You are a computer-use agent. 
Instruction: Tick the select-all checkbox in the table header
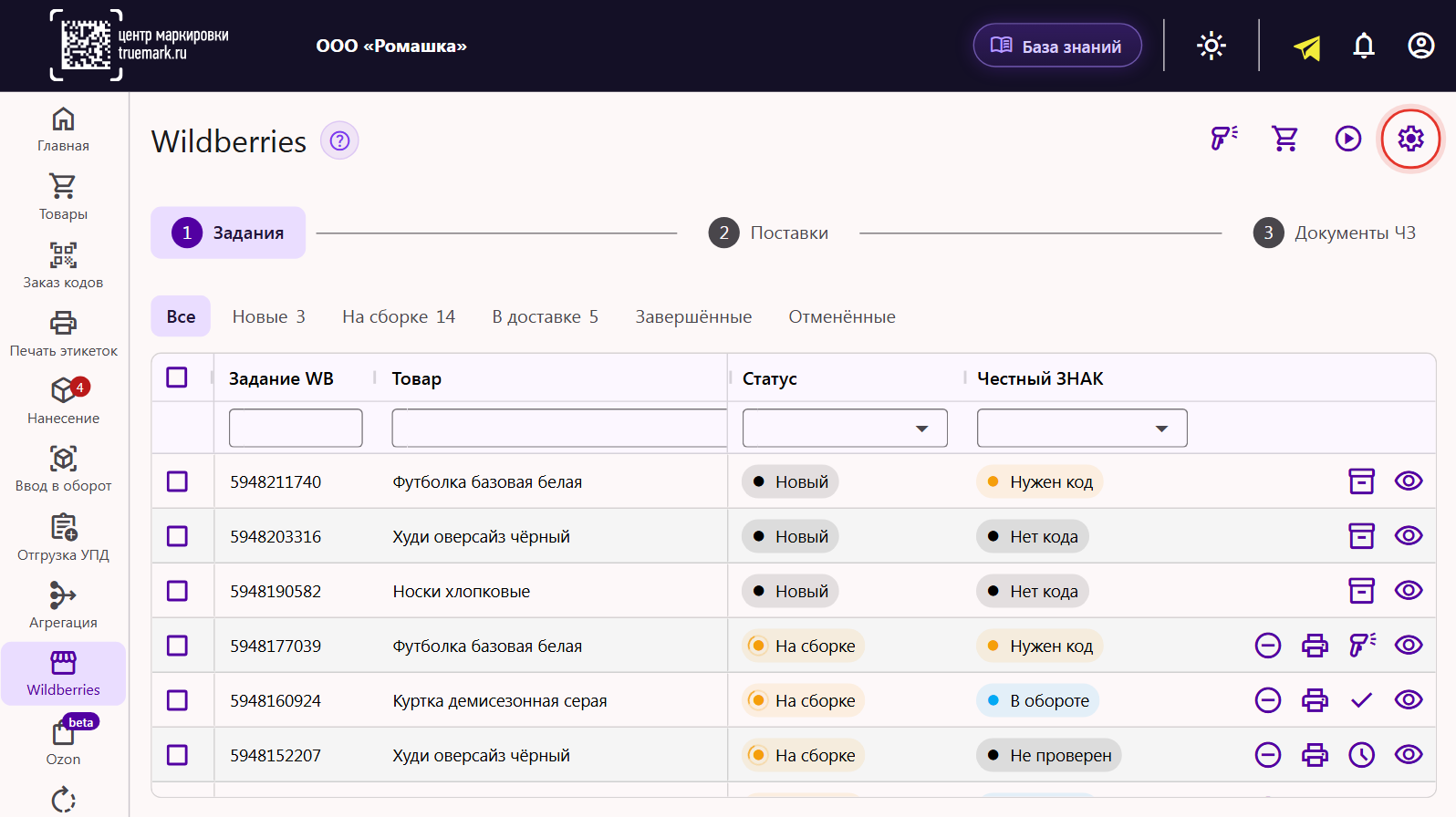pos(177,377)
